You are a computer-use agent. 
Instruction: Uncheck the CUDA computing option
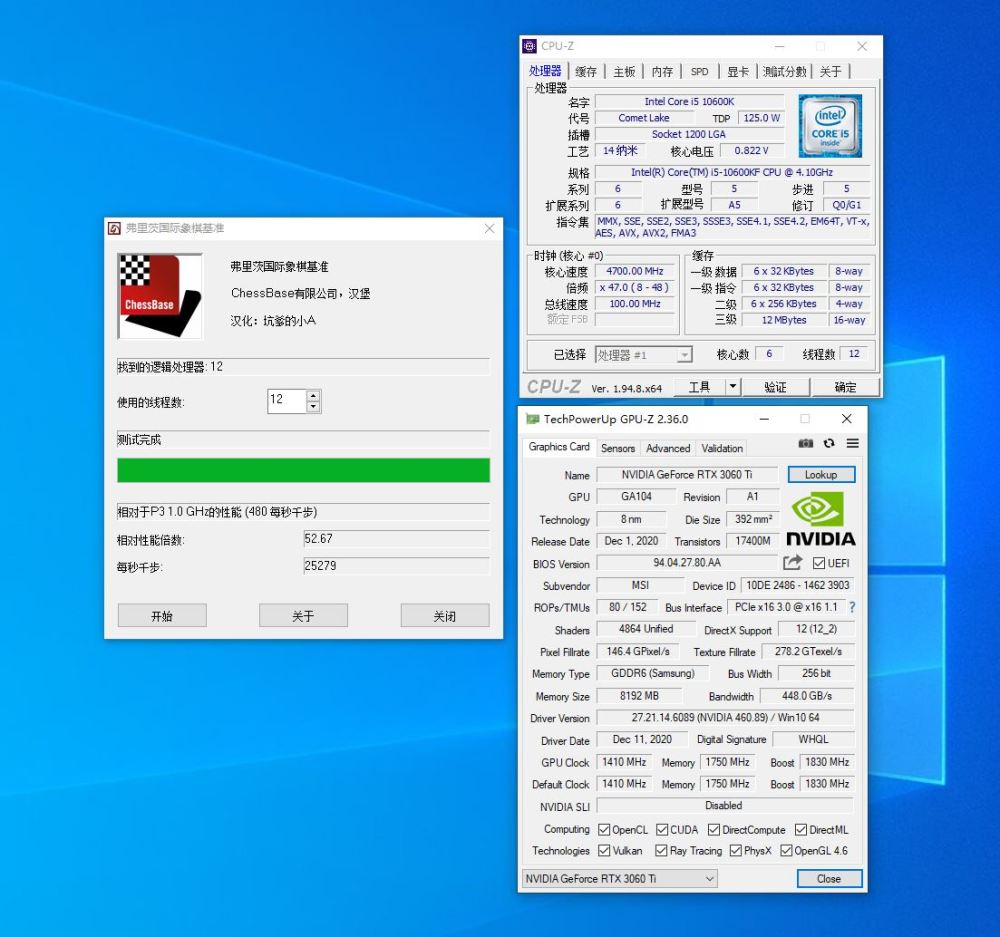660,829
